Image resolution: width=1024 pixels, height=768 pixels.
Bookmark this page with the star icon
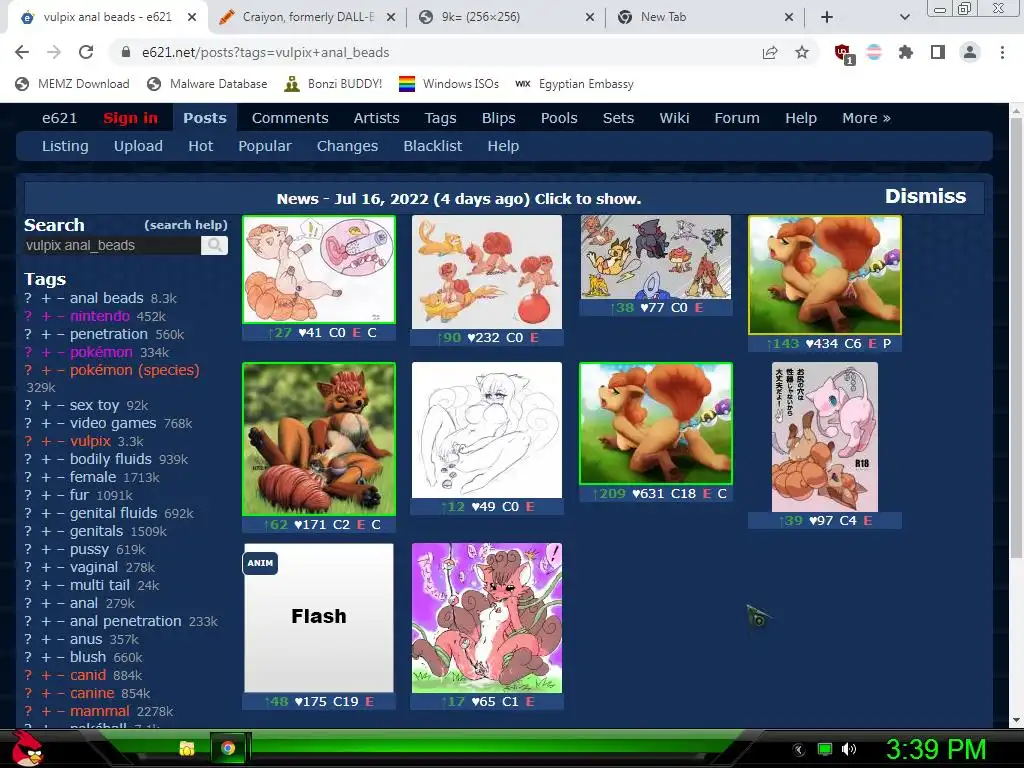tap(802, 52)
